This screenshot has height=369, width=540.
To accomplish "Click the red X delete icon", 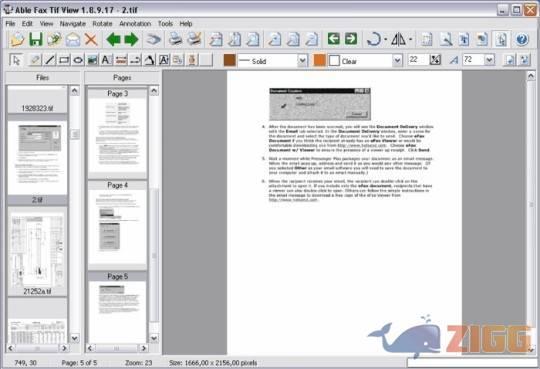I will 91,39.
